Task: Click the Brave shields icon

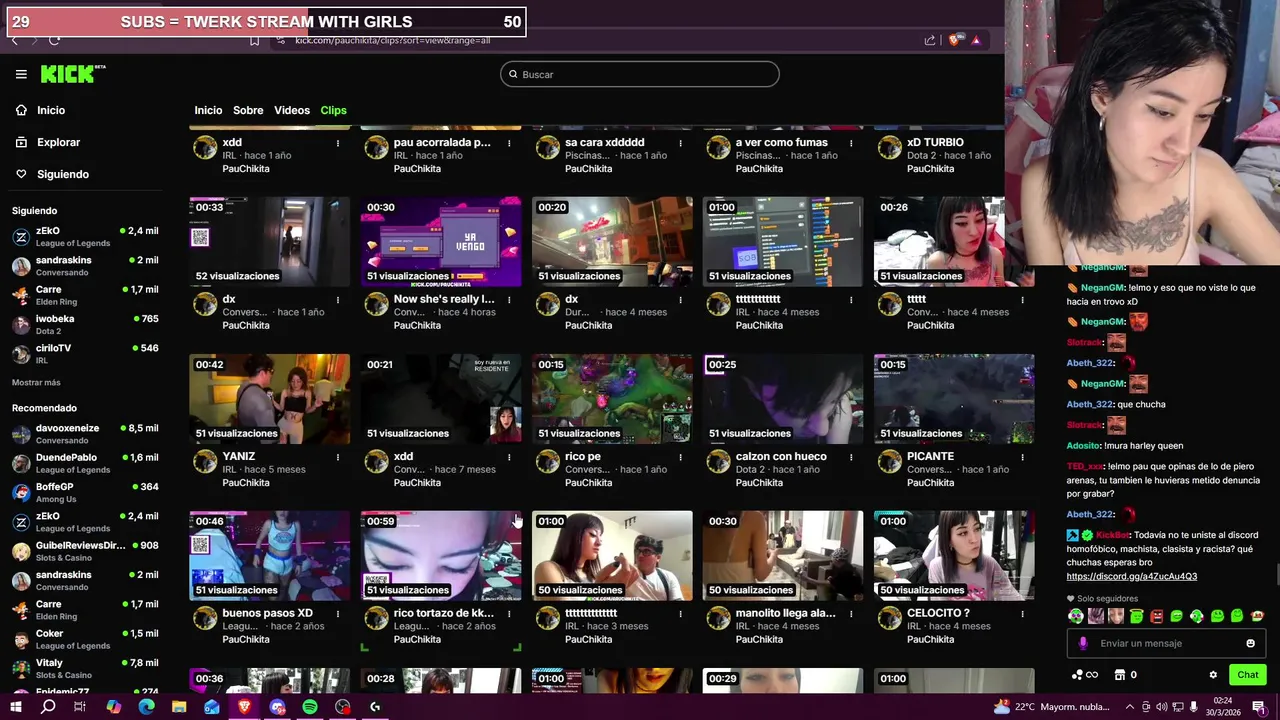Action: (954, 40)
